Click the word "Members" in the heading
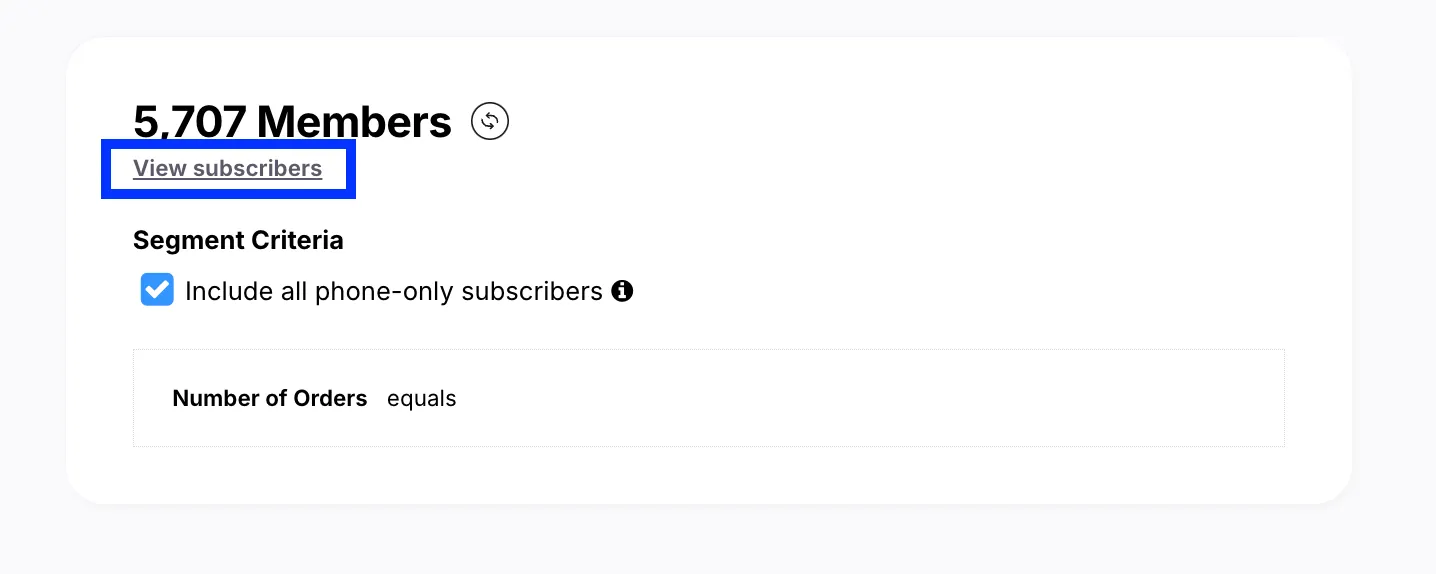1436x574 pixels. 354,122
